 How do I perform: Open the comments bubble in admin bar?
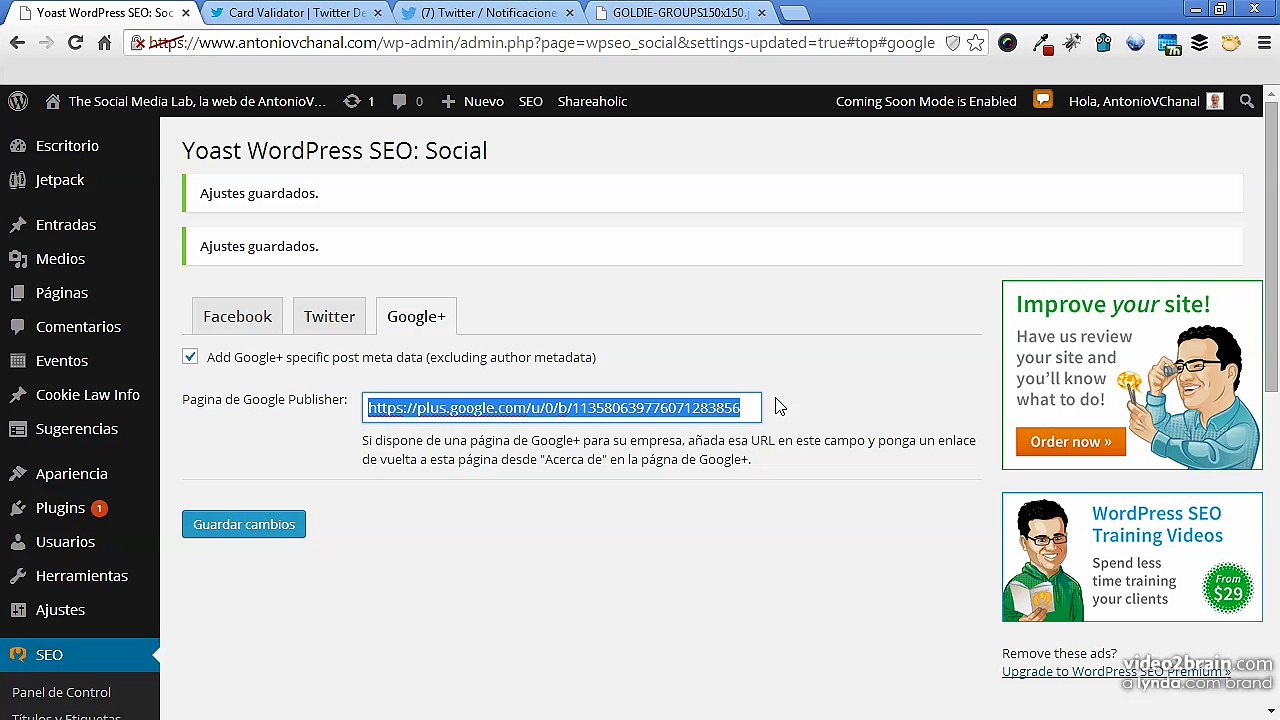tap(407, 101)
